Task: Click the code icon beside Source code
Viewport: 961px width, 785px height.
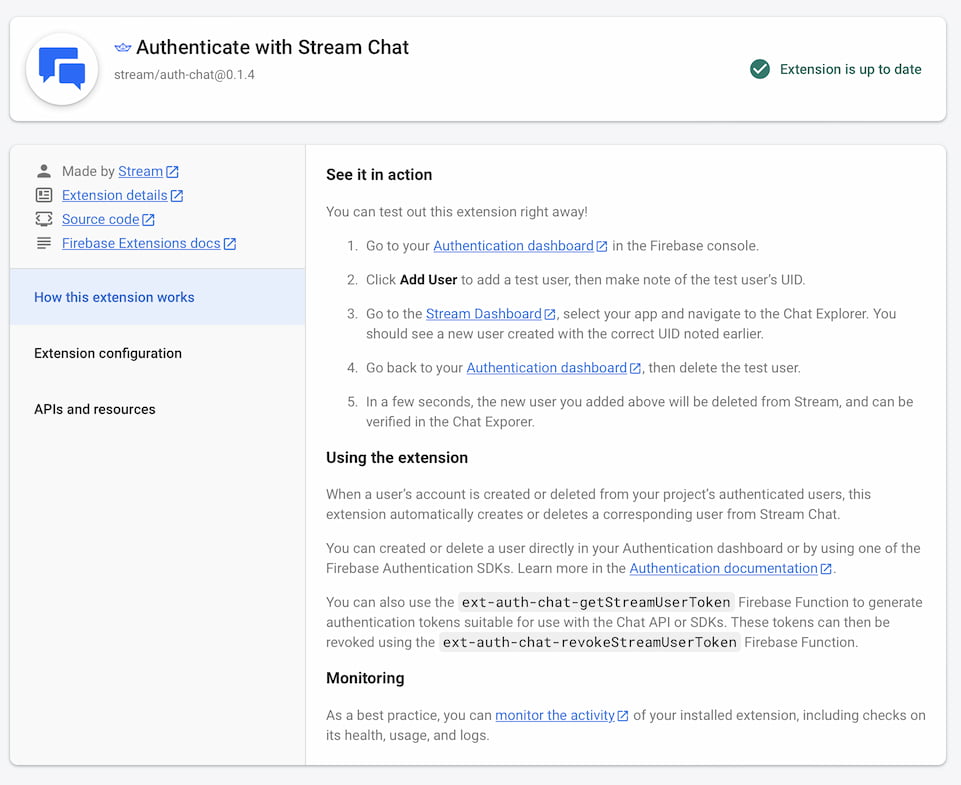Action: coord(44,219)
